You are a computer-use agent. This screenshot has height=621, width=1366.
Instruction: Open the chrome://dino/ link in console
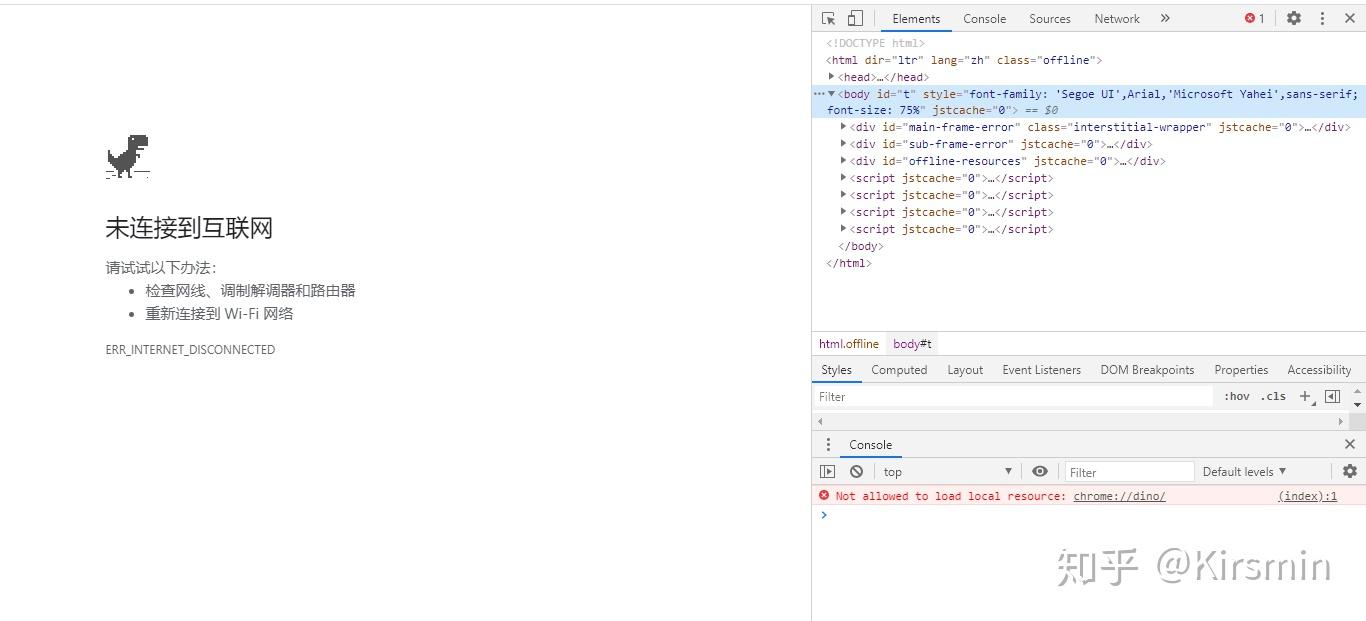pyautogui.click(x=1119, y=496)
